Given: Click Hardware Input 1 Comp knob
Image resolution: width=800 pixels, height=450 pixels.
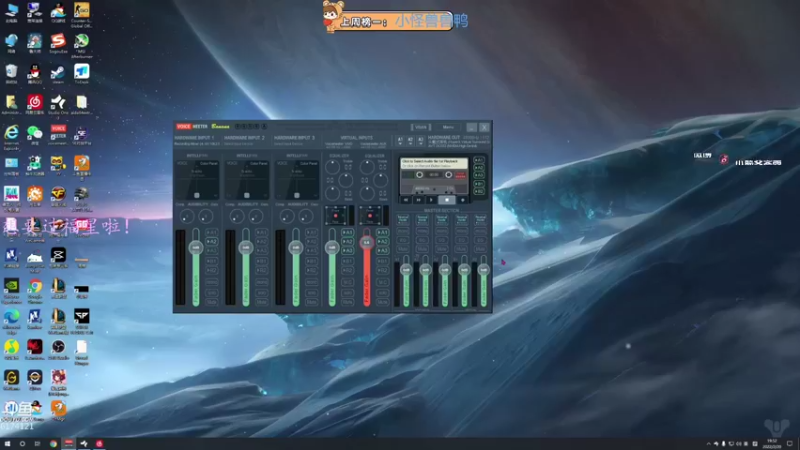Looking at the screenshot, I should [x=187, y=217].
